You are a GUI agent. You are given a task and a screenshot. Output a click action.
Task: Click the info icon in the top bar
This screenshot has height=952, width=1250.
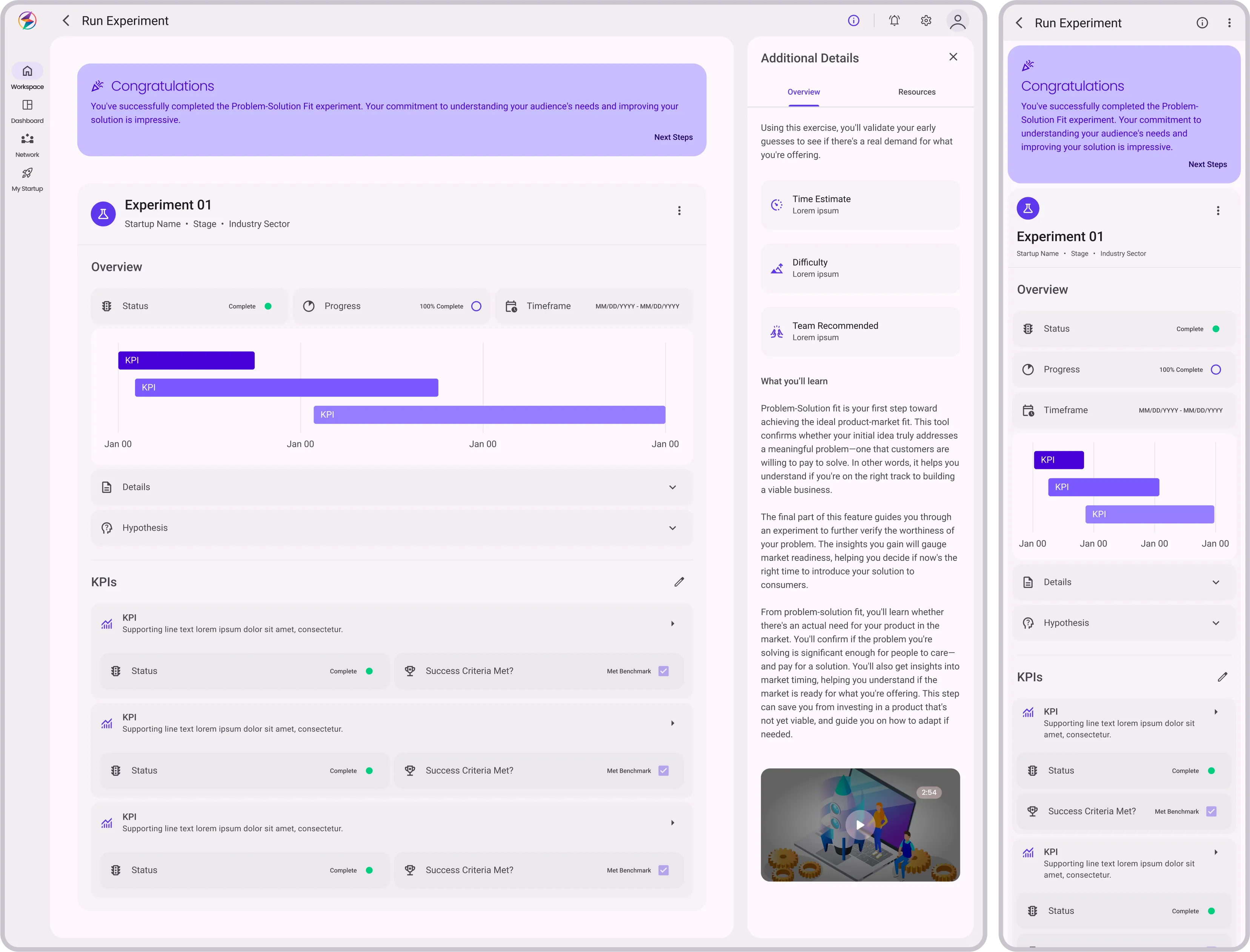(854, 20)
